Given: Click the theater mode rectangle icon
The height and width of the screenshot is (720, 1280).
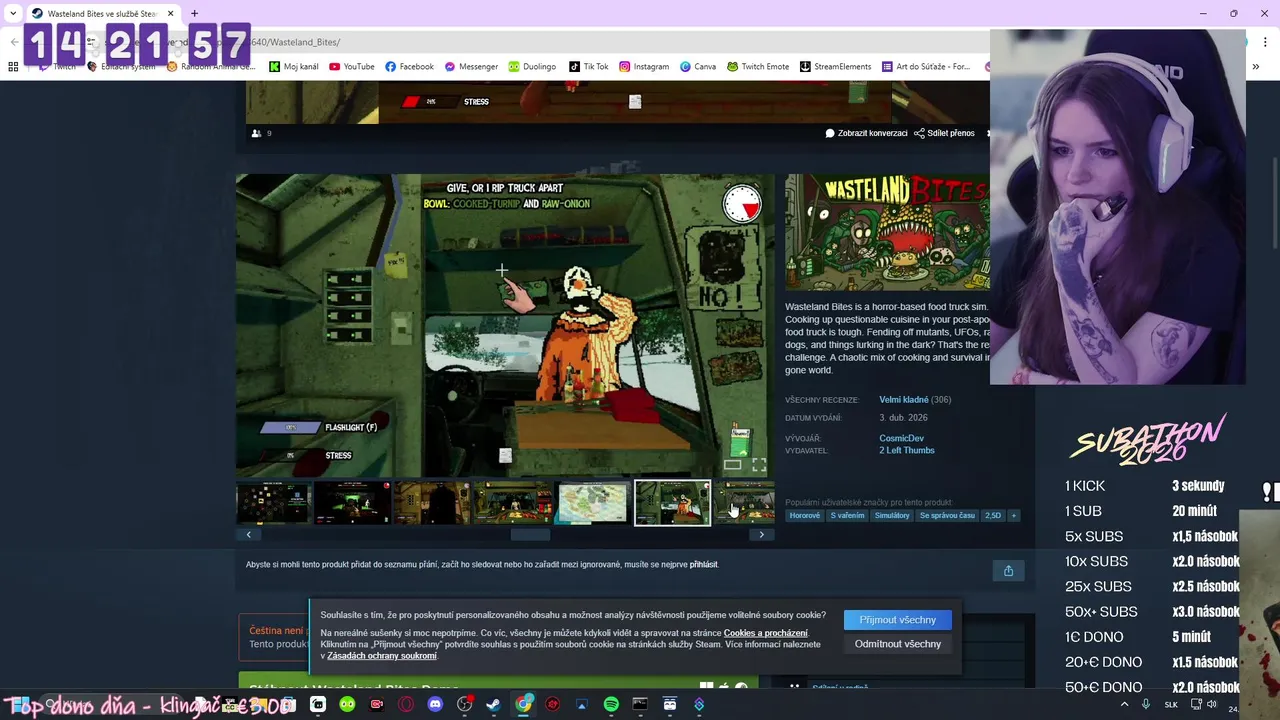Looking at the screenshot, I should pos(732,465).
